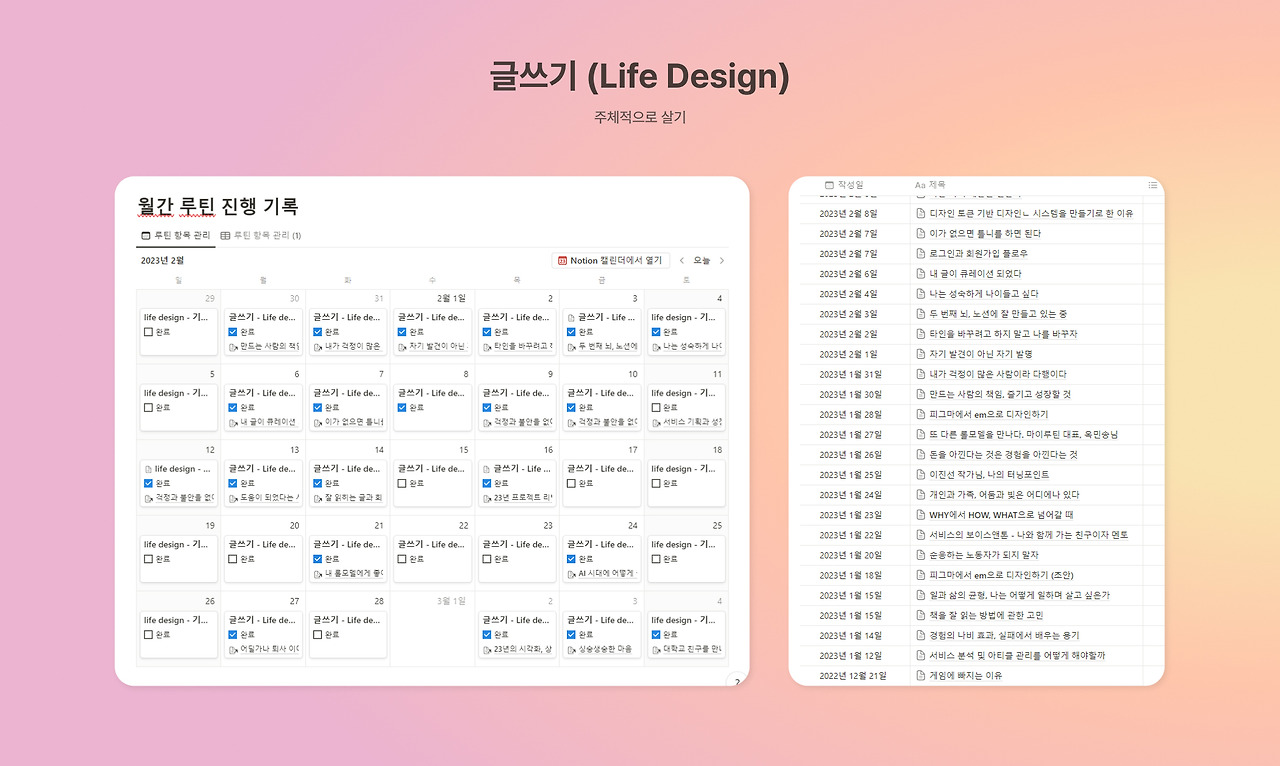Tick the 완료 checkbox on the 17th card

[571, 483]
